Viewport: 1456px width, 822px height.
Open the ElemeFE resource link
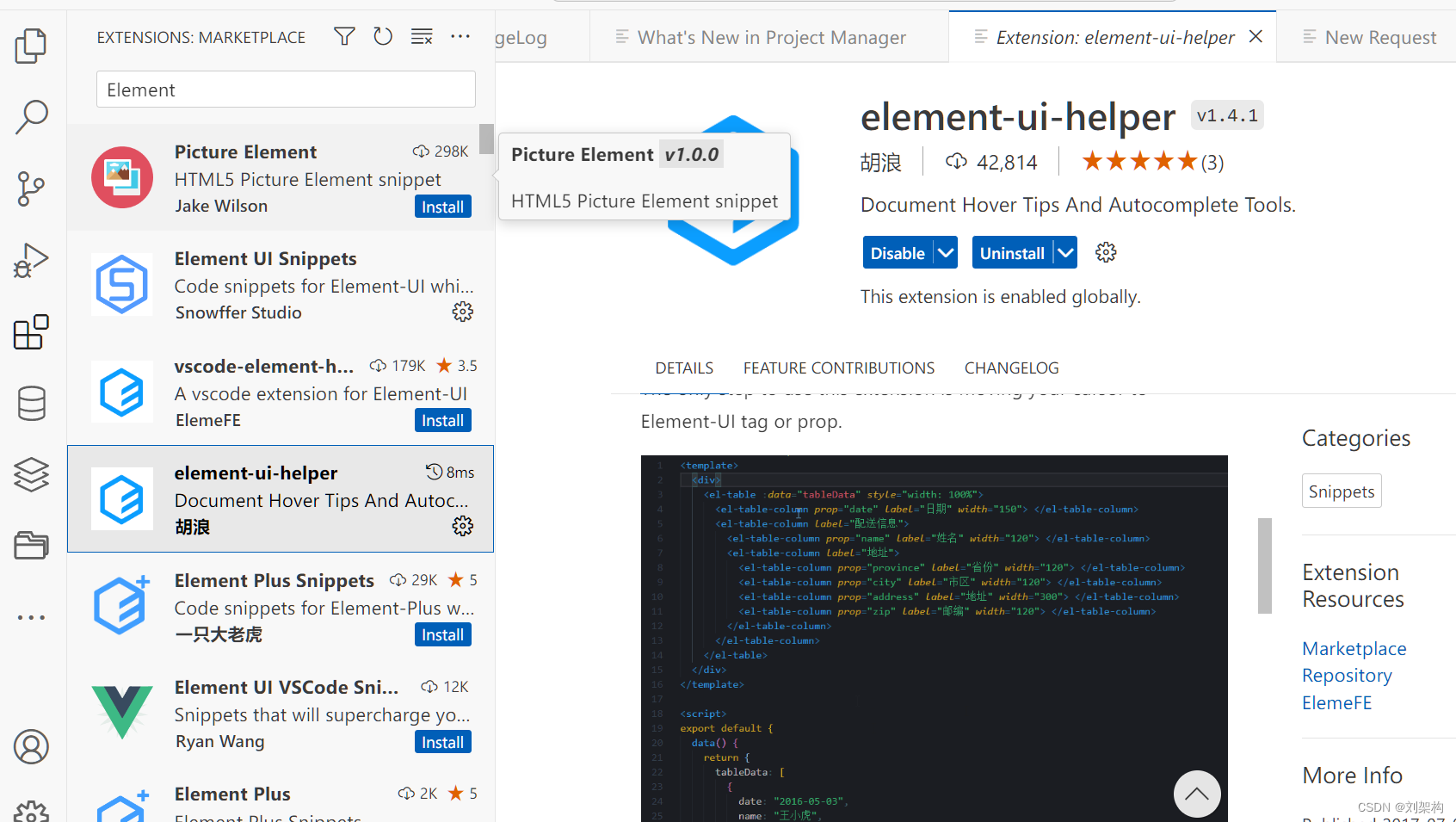(1336, 702)
